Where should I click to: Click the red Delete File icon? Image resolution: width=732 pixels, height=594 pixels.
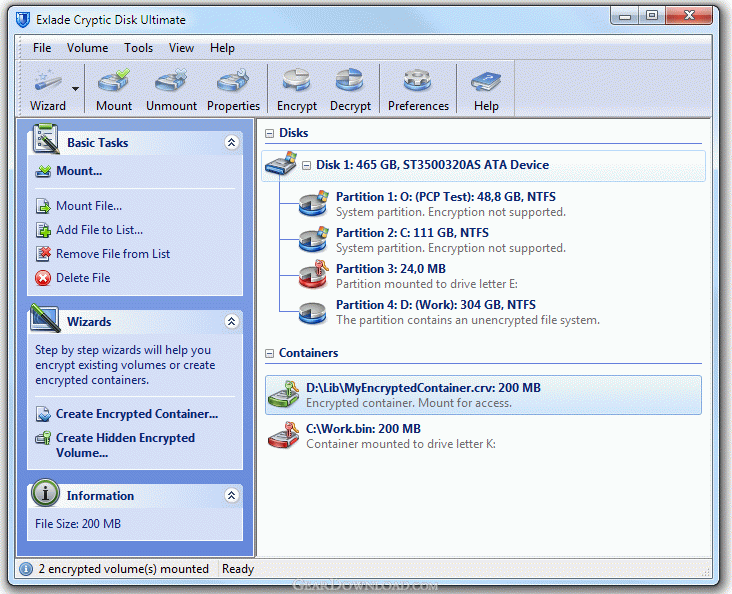tap(43, 278)
